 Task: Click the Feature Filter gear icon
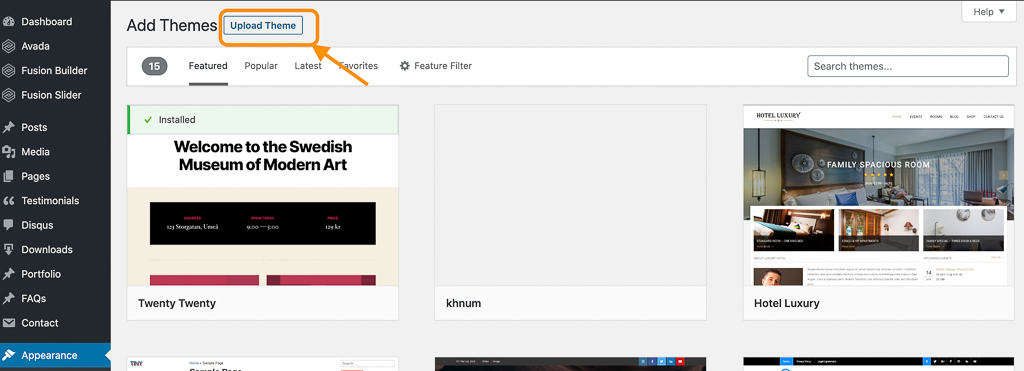pos(405,66)
